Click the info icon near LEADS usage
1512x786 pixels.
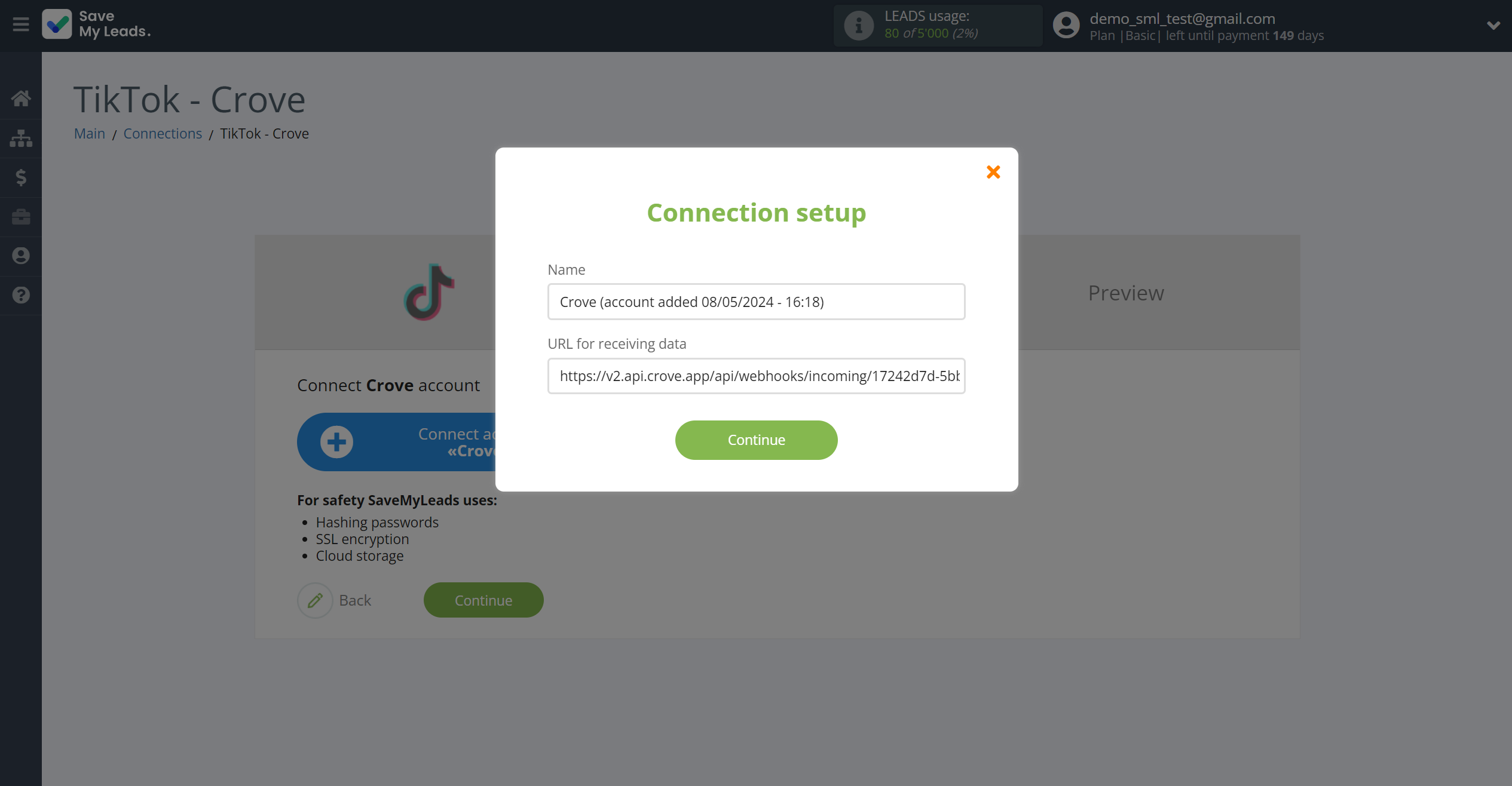[858, 25]
